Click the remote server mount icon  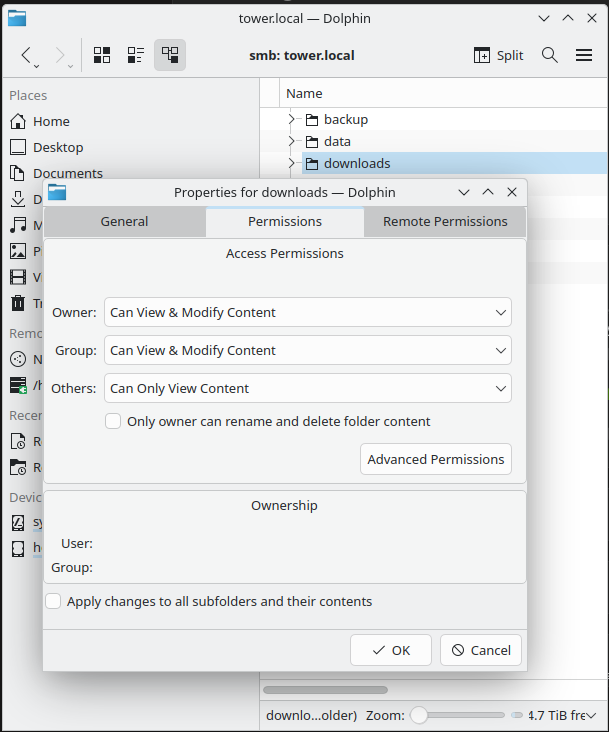click(x=18, y=385)
